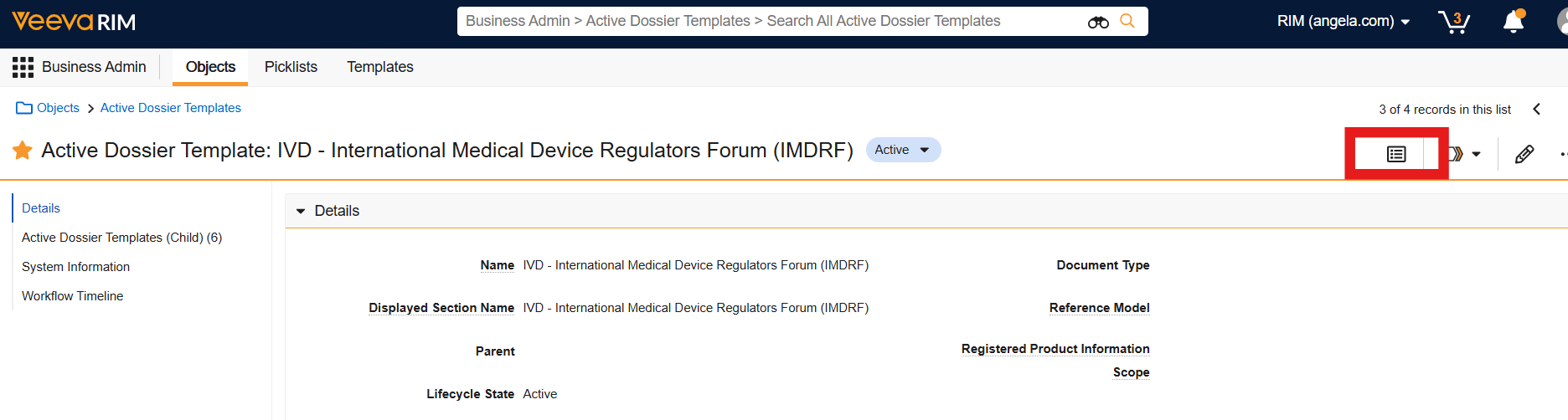Viewport: 1568px width, 420px height.
Task: Click the Active Dossier Templates breadcrumb link
Action: coord(170,108)
